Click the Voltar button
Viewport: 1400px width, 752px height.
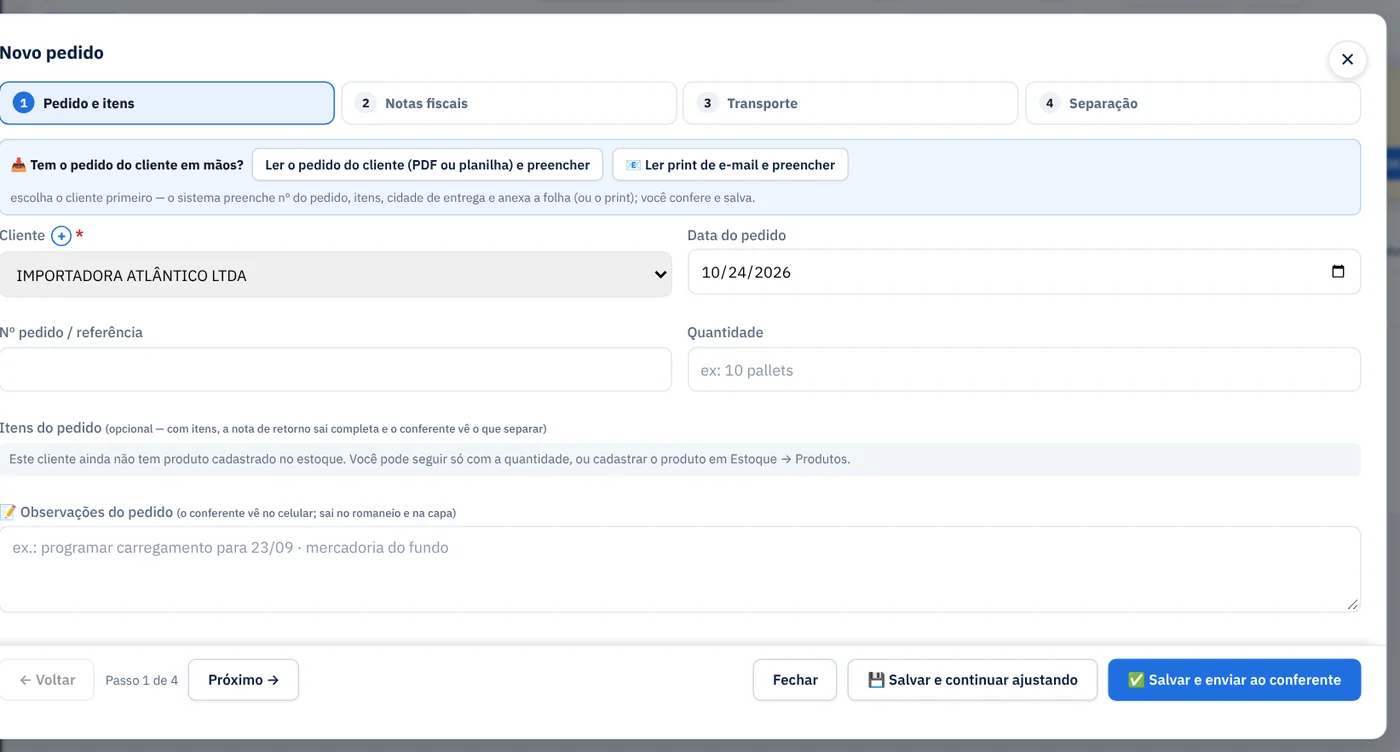coord(47,680)
